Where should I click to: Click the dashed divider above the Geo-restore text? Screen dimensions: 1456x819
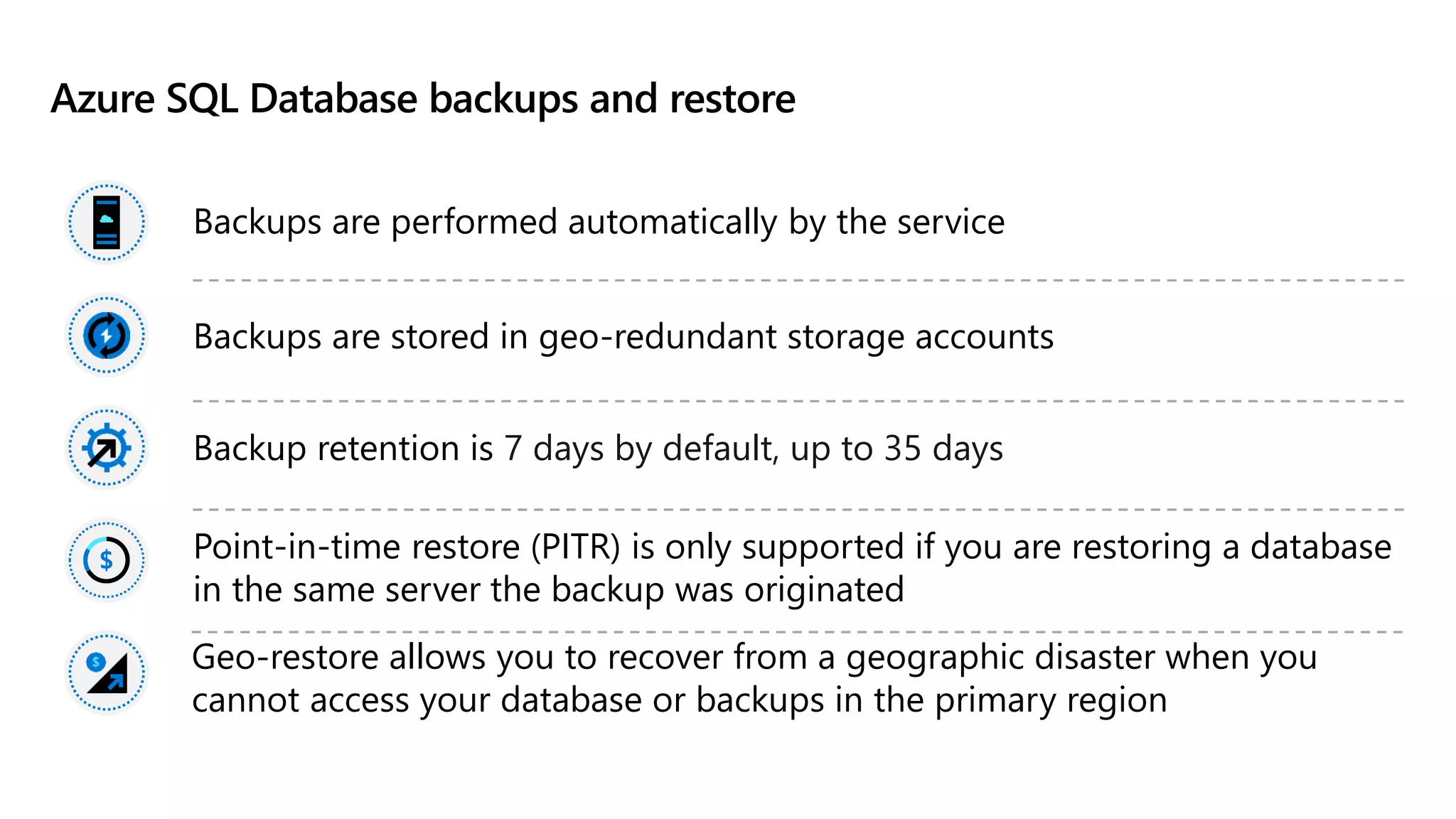[798, 631]
